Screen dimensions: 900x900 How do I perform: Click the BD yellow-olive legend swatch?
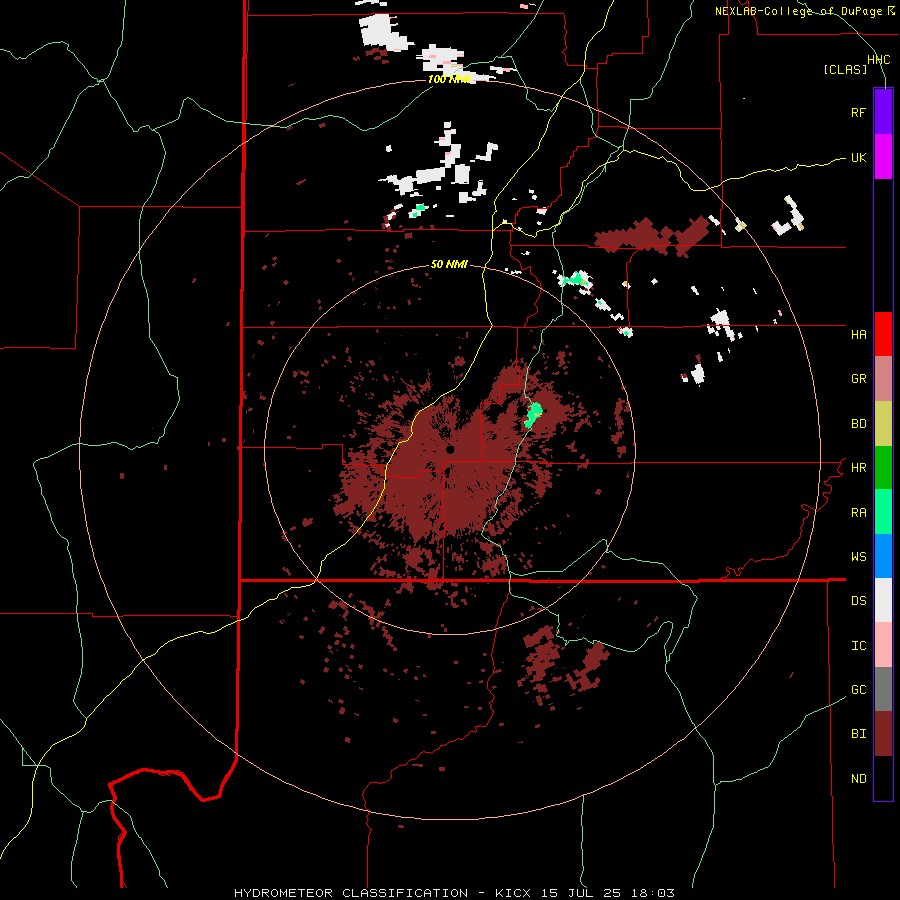(x=883, y=424)
